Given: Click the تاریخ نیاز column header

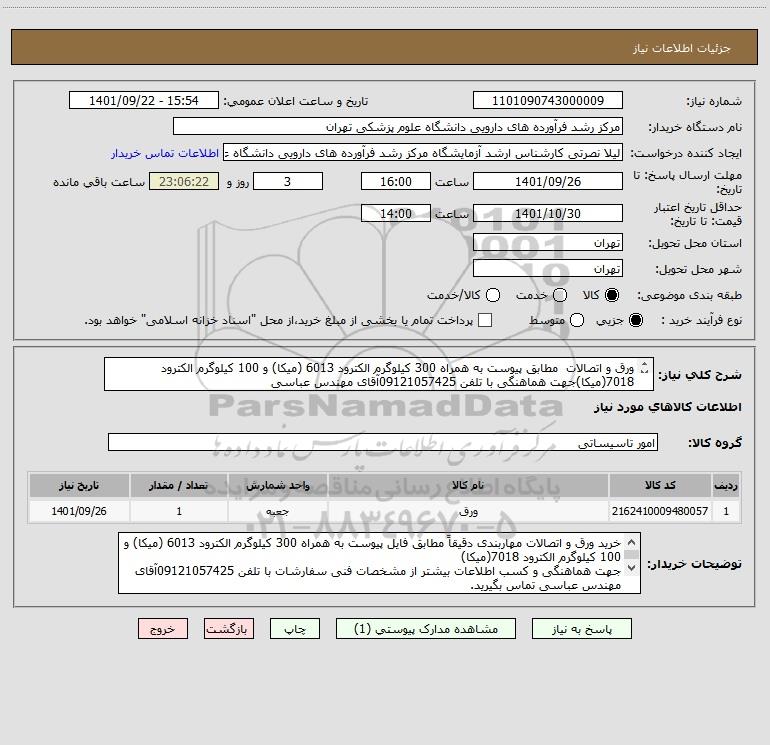Looking at the screenshot, I should tap(79, 486).
